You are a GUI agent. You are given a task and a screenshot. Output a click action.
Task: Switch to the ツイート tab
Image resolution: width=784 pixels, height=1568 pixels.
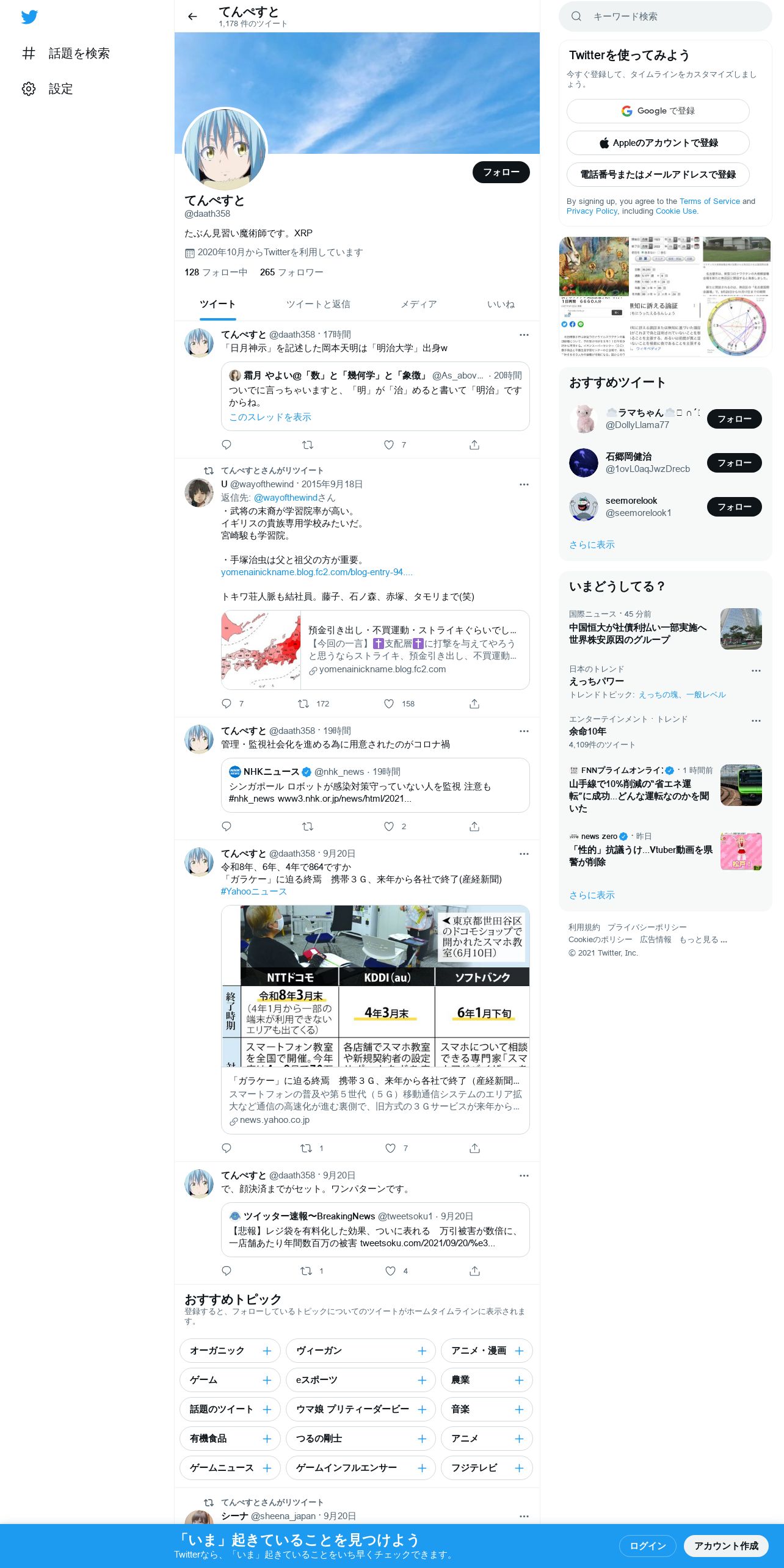(x=217, y=304)
